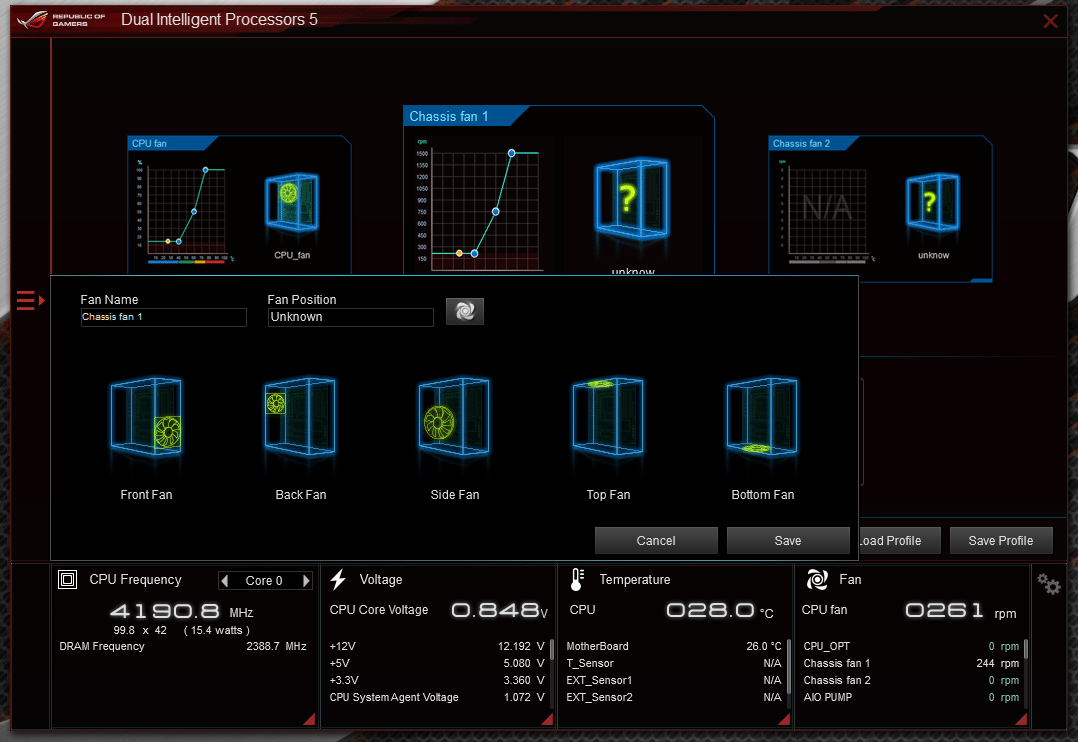
Task: Close the Dual Intelligent Processors window
Action: pos(1050,21)
